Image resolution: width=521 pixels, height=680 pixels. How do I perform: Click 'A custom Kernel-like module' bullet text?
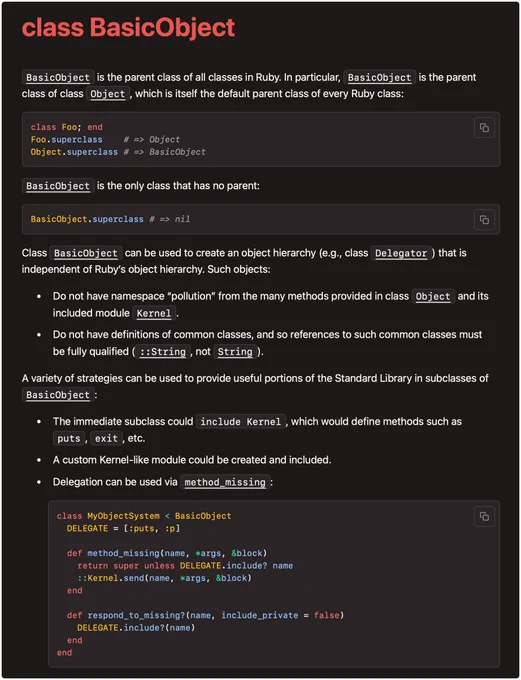point(192,460)
